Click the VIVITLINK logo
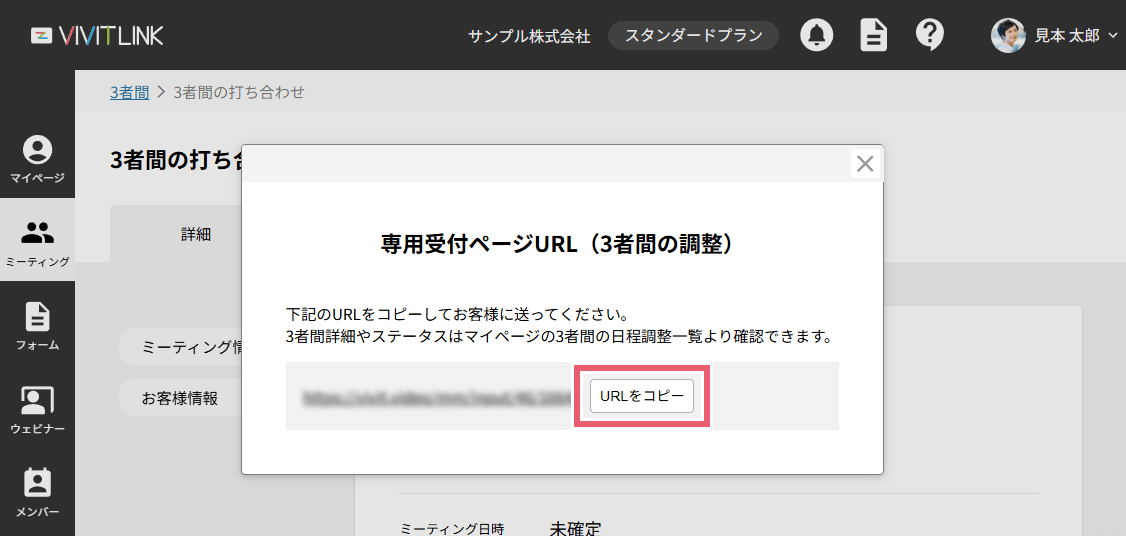This screenshot has height=536, width=1126. [97, 36]
